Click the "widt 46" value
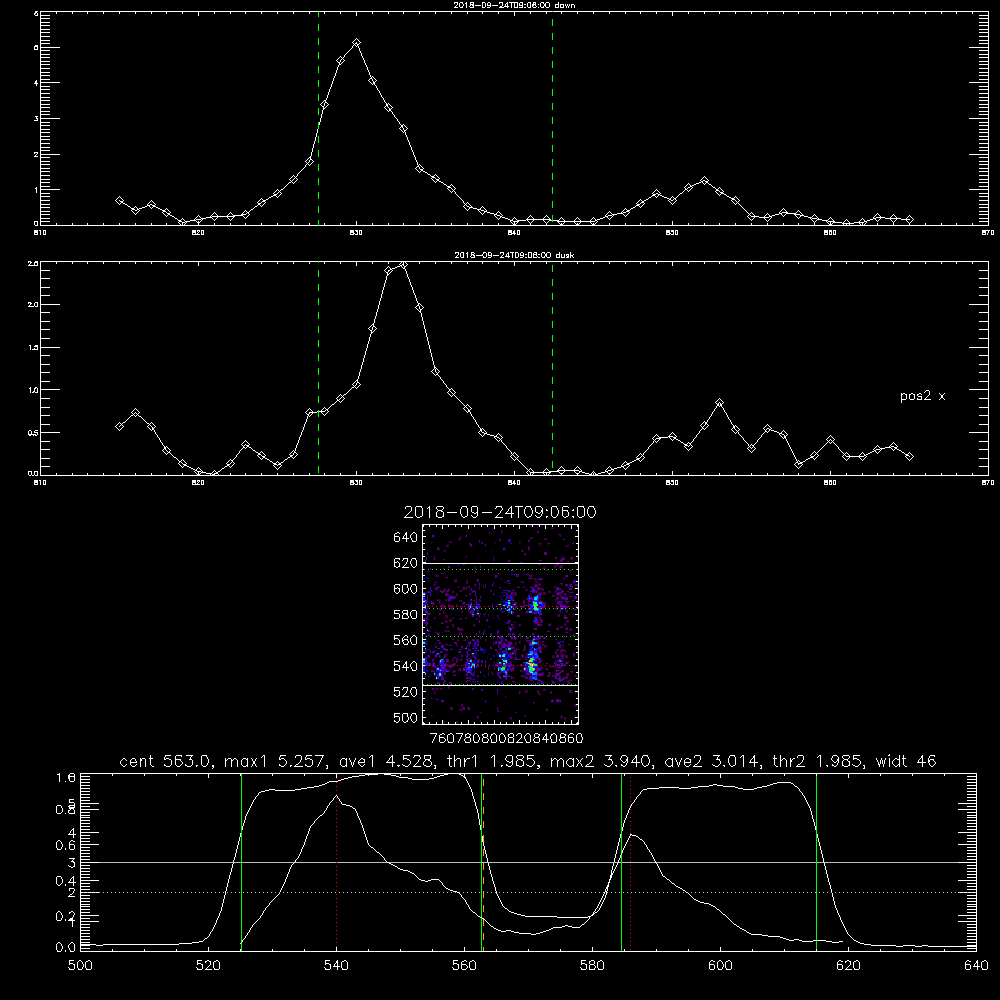The width and height of the screenshot is (1000, 1000). point(906,761)
